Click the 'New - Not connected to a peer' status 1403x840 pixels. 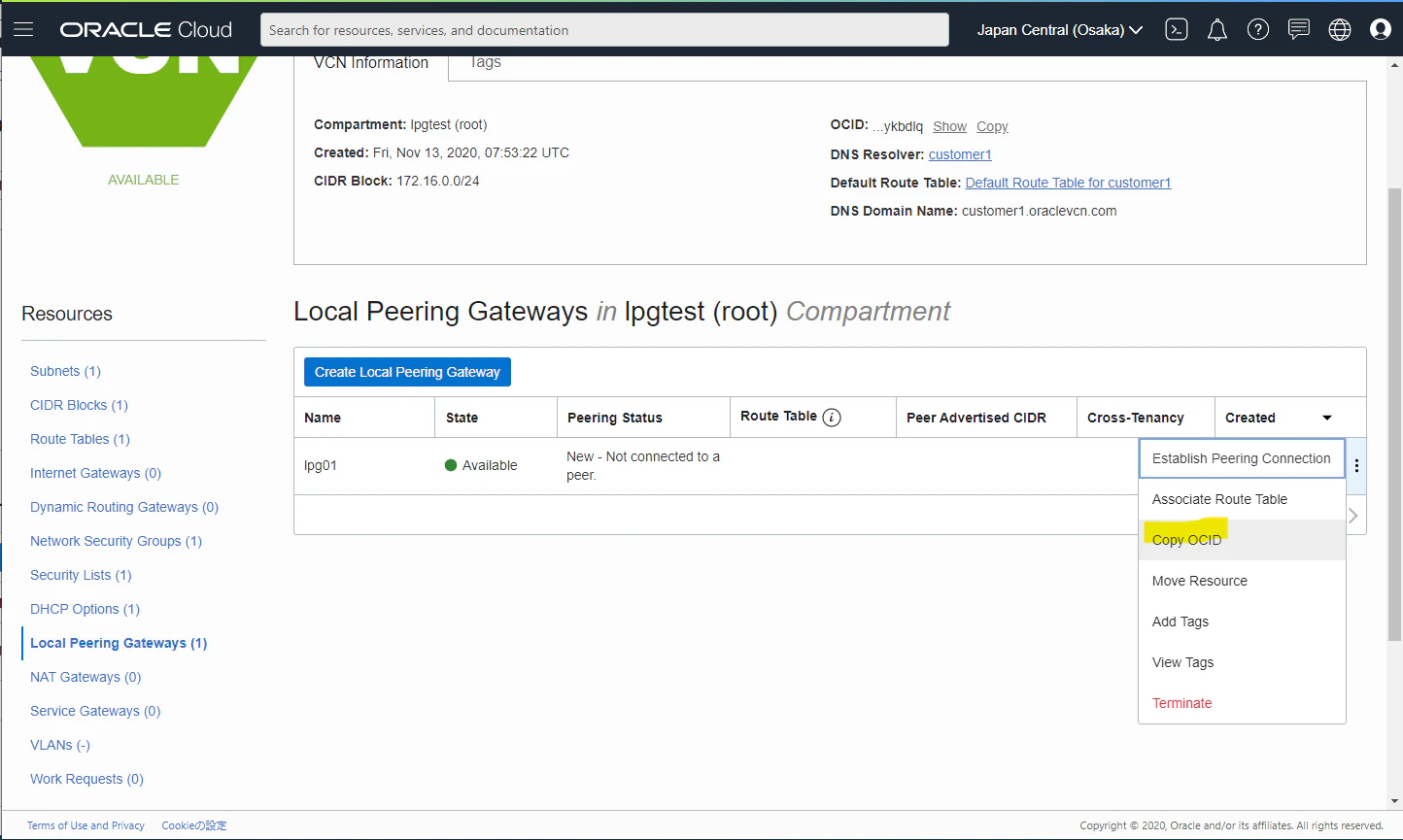coord(643,466)
